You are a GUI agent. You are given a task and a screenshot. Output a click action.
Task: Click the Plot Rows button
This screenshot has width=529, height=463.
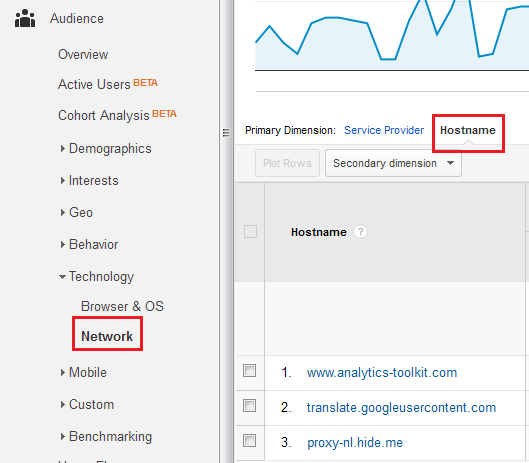point(287,163)
